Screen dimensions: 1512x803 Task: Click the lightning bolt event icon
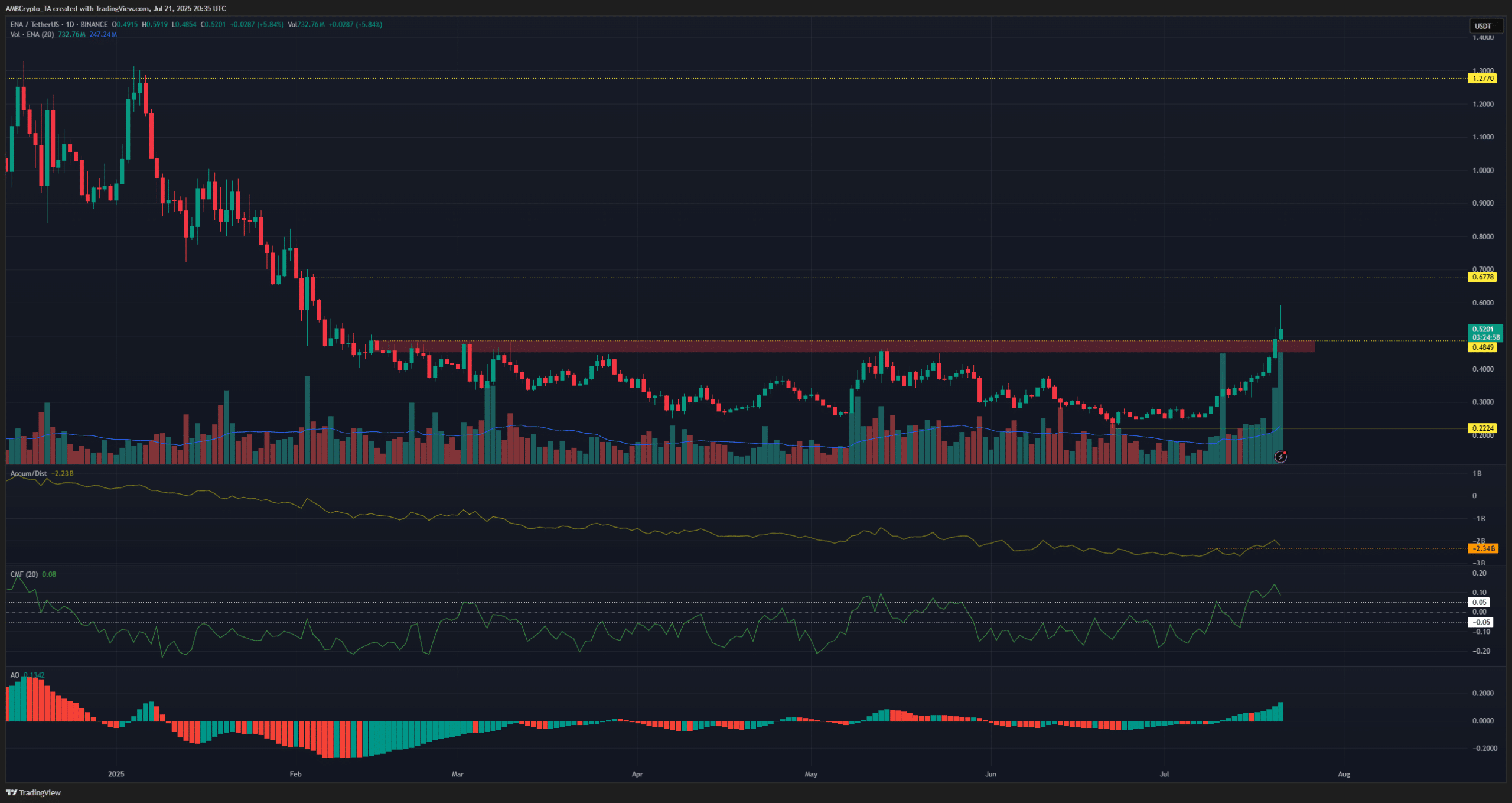(1280, 457)
